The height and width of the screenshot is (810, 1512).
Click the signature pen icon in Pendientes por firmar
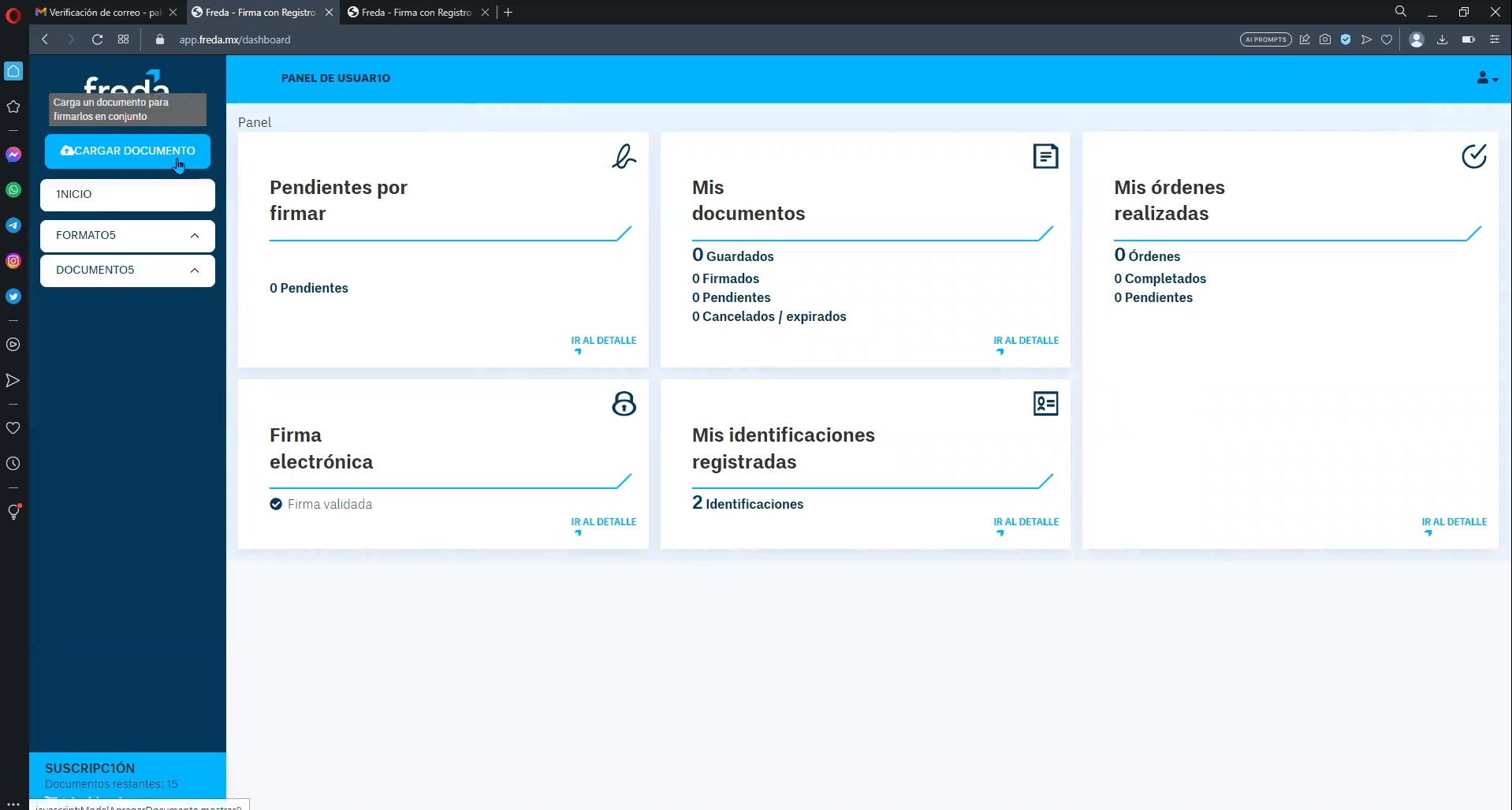(624, 156)
